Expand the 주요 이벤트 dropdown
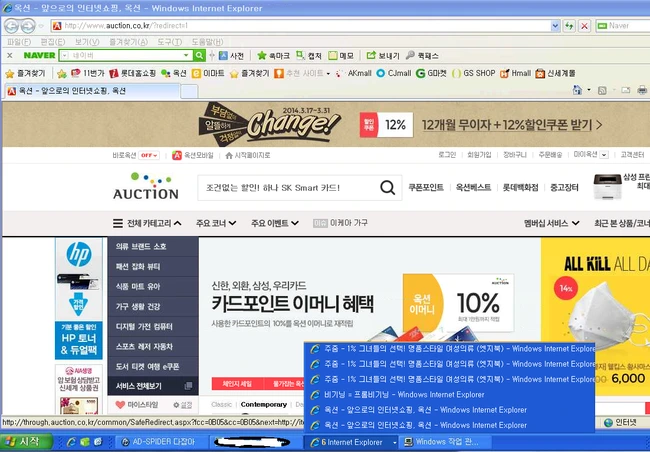650x452 pixels. [275, 223]
